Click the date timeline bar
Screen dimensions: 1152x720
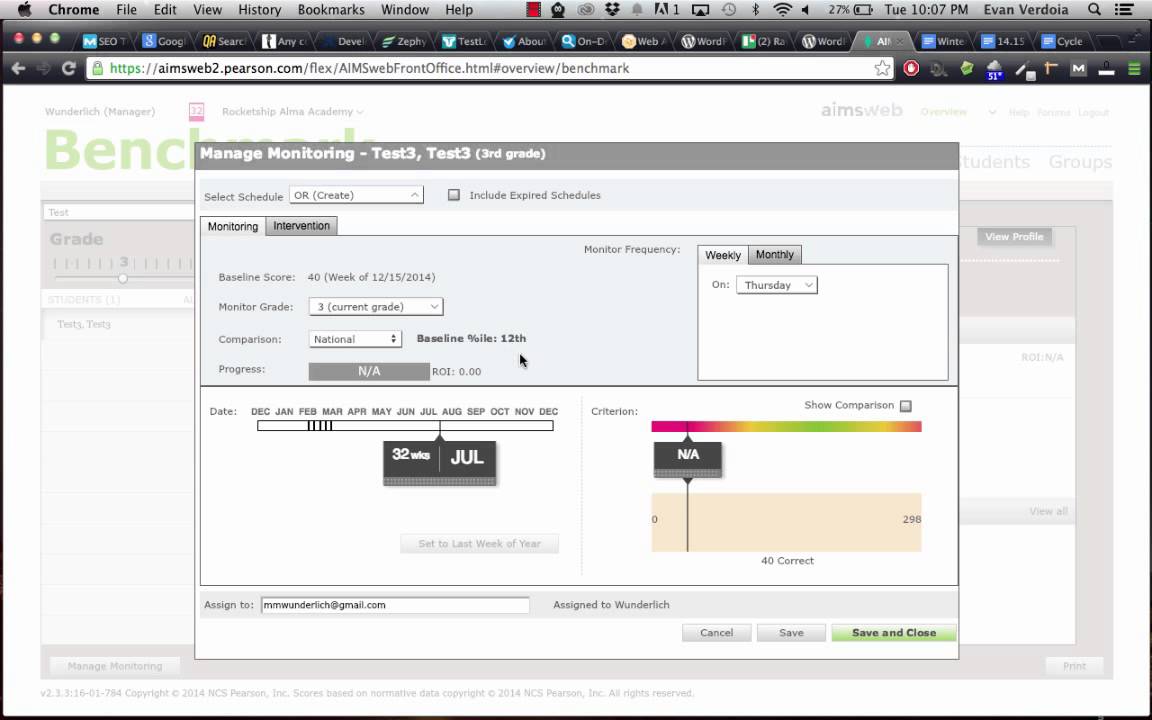click(405, 425)
